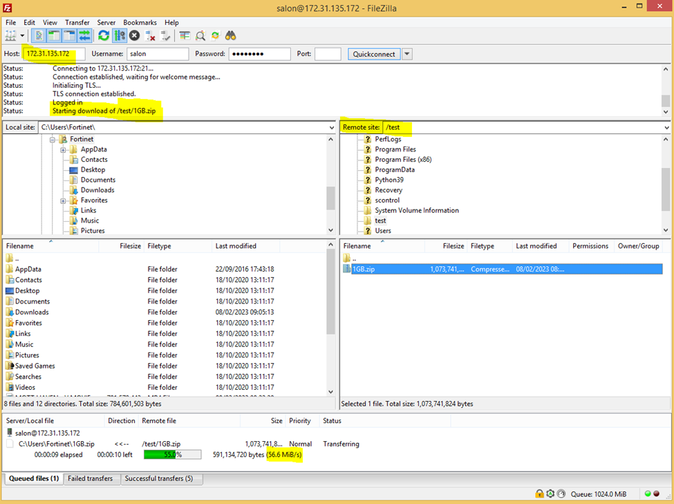The height and width of the screenshot is (504, 674).
Task: Open the Quickconnect history dropdown arrow
Action: point(407,54)
